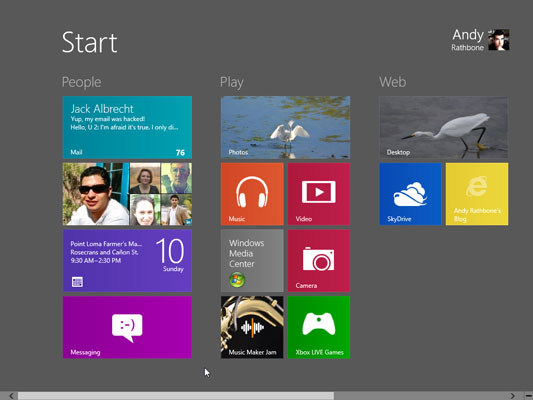The width and height of the screenshot is (533, 400).
Task: Click Andy Rathbone account picture
Action: 499,40
